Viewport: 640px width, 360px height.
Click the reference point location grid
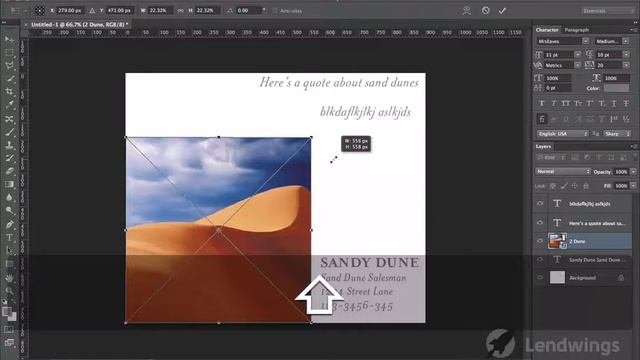40,11
